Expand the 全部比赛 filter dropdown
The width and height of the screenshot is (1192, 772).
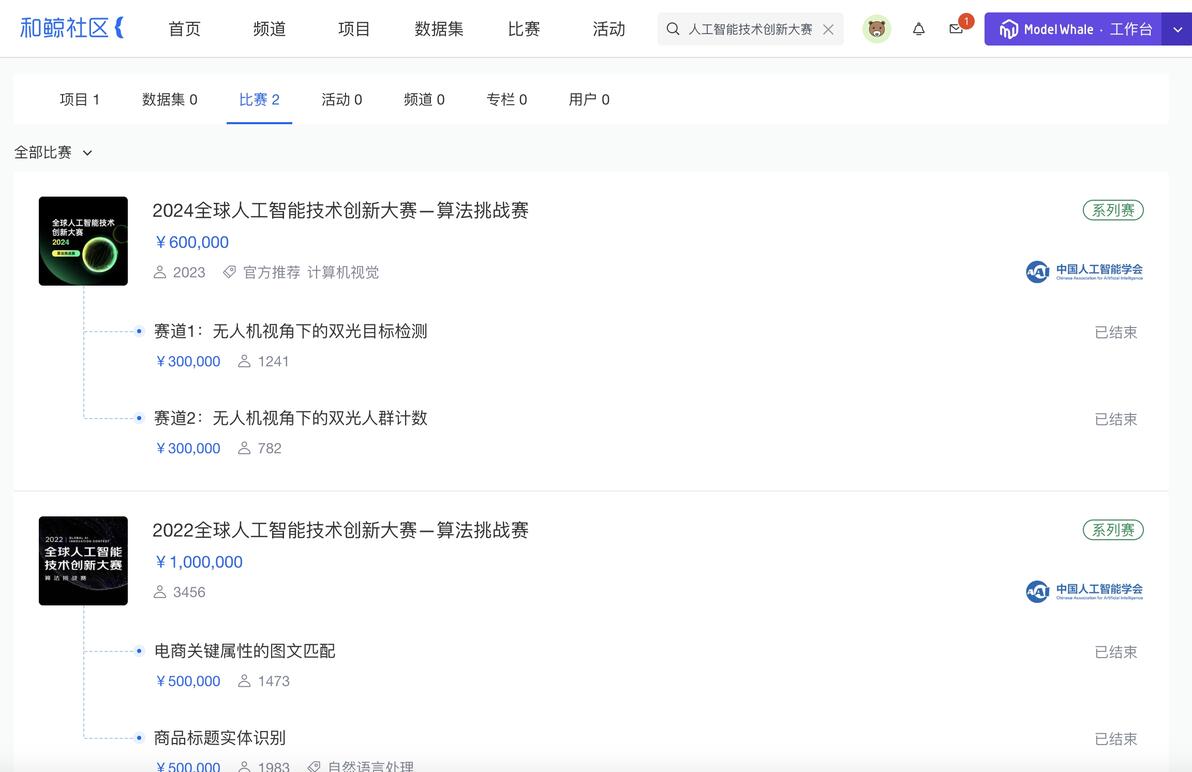pyautogui.click(x=53, y=153)
